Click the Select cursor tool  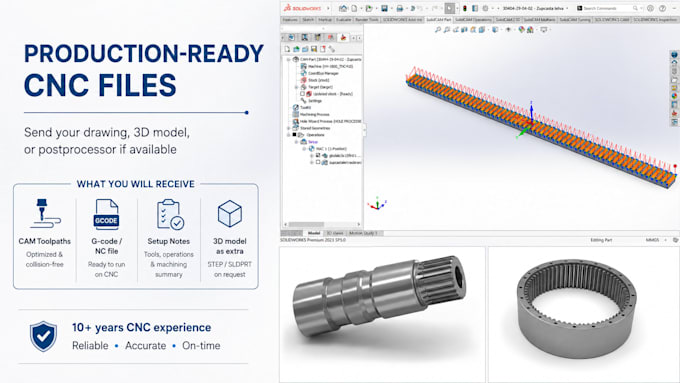click(x=450, y=8)
